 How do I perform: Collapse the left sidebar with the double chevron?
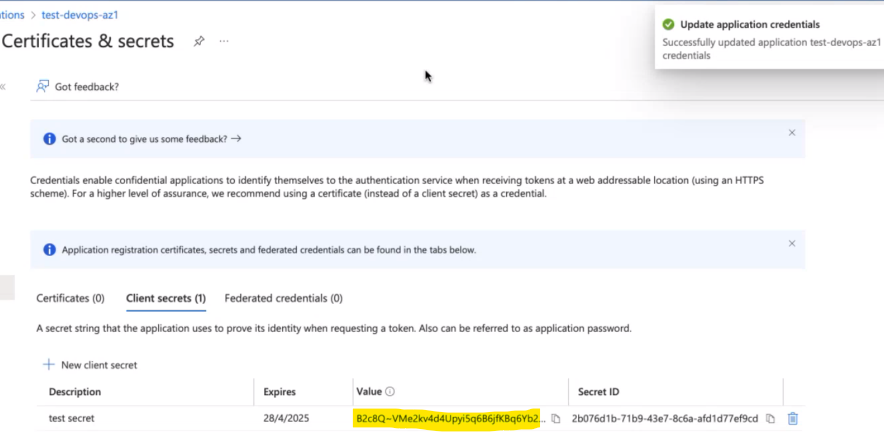coord(3,87)
